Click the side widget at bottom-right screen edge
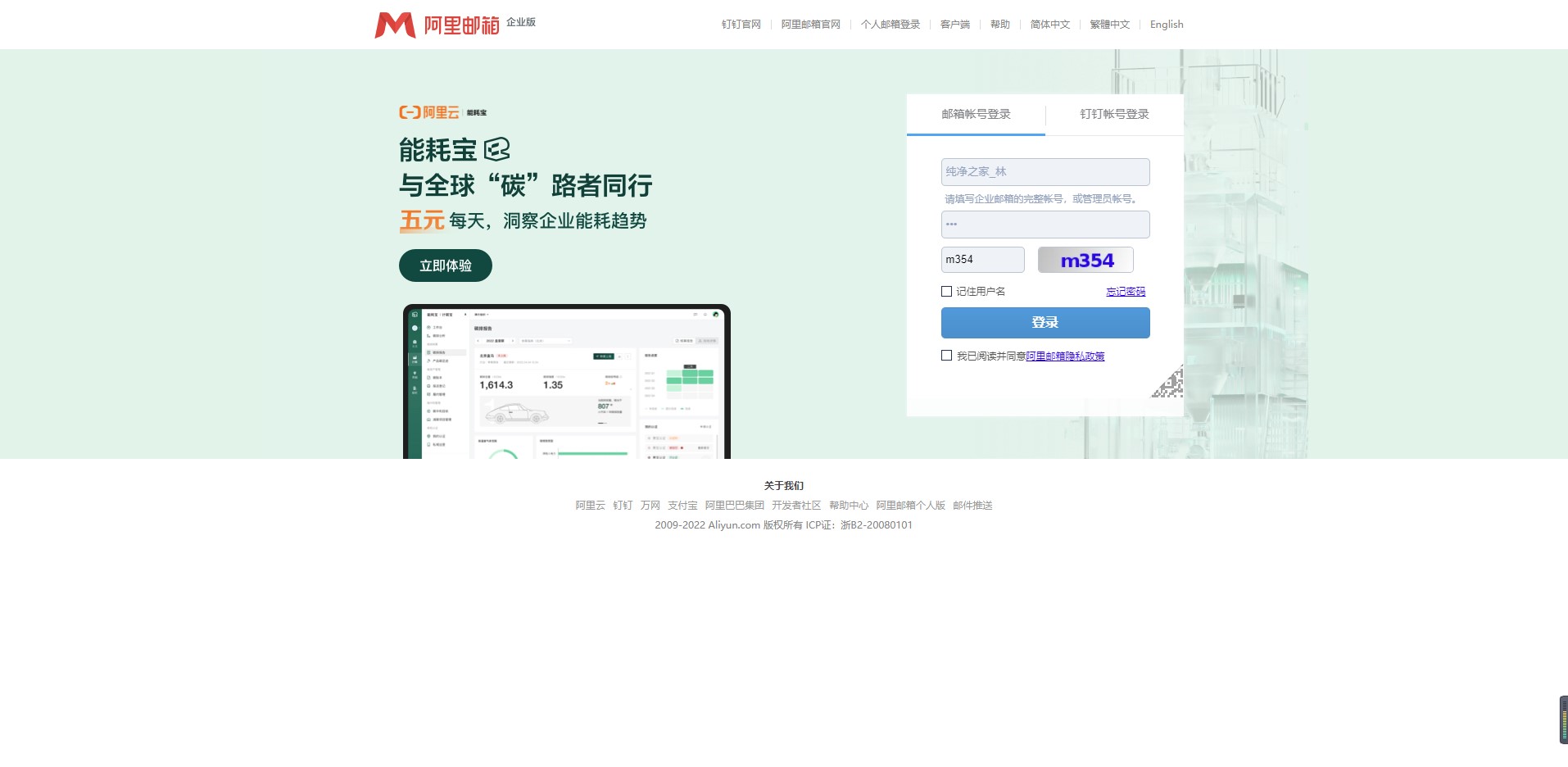 tap(1563, 719)
